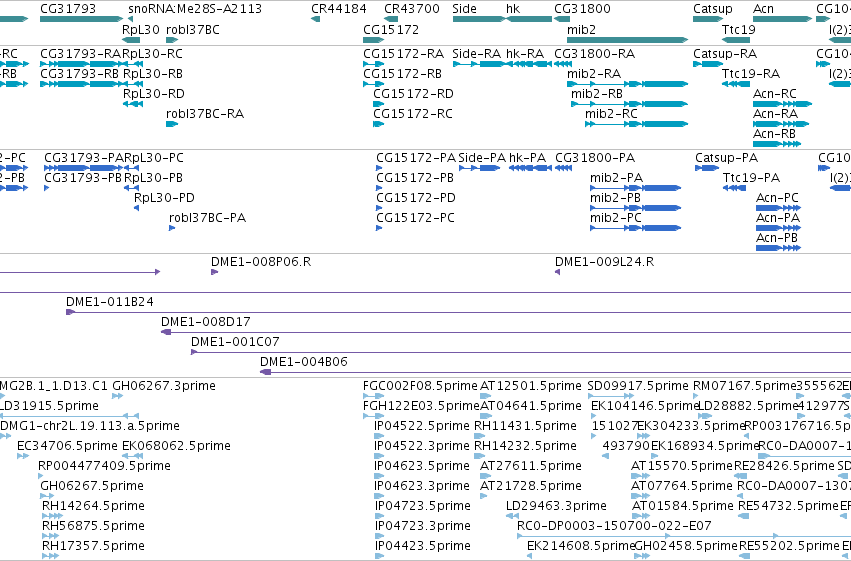Select the robl37BC gene label
The width and height of the screenshot is (851, 561).
pos(193,29)
